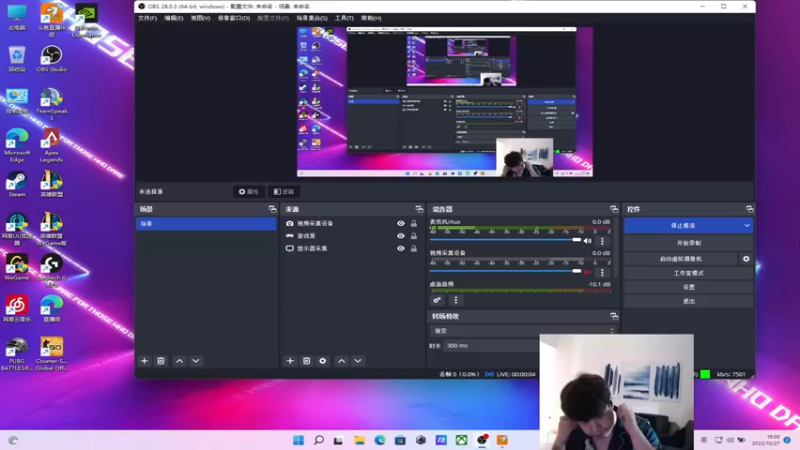Open the Docks menu

point(234,18)
